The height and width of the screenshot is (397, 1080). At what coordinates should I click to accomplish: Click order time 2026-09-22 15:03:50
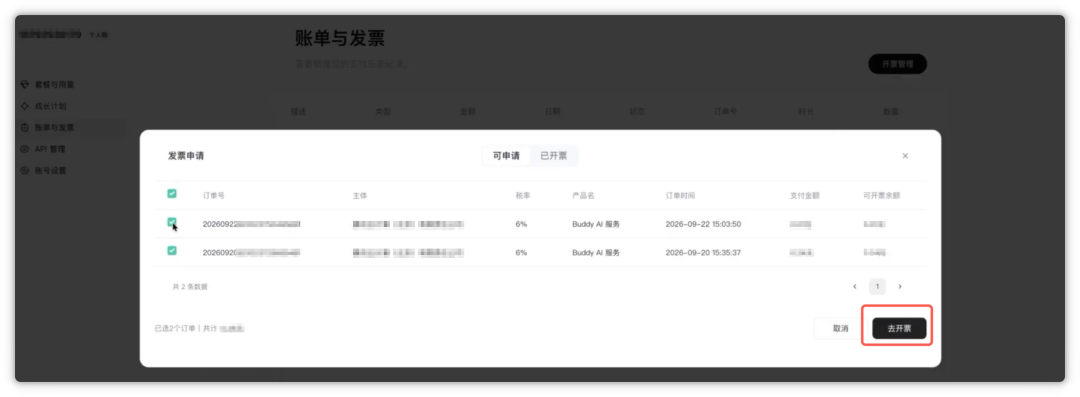click(703, 224)
